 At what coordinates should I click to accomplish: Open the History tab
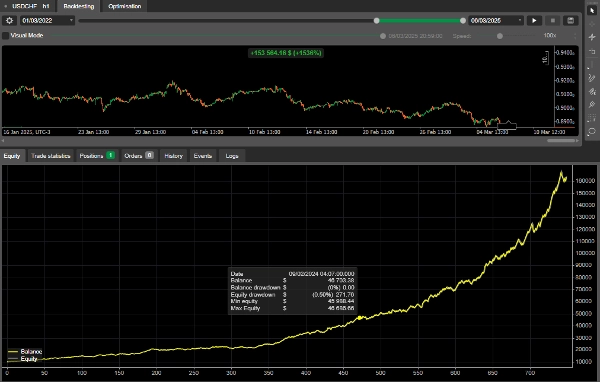point(173,156)
